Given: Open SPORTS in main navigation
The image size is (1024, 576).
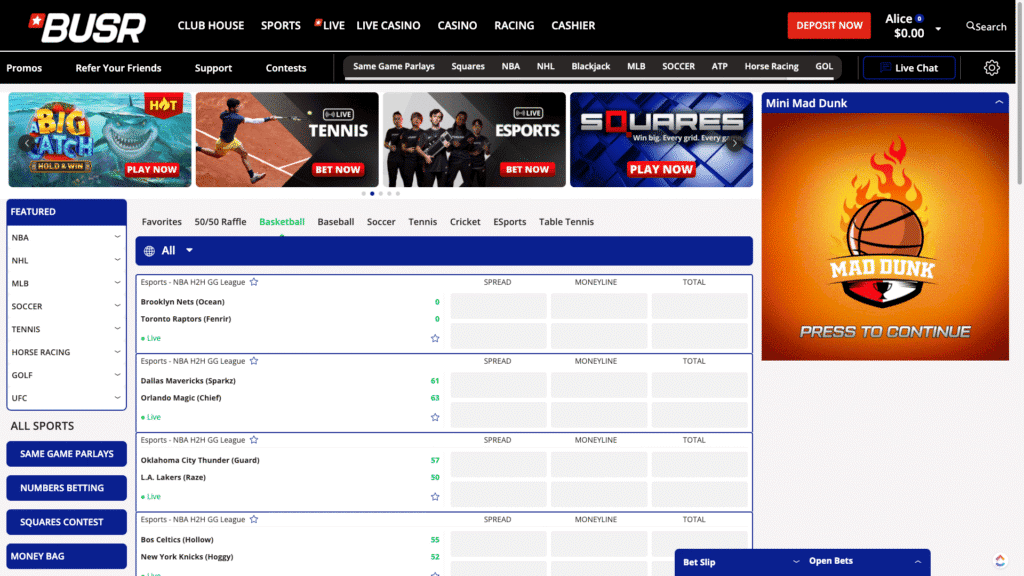Looking at the screenshot, I should tap(281, 25).
